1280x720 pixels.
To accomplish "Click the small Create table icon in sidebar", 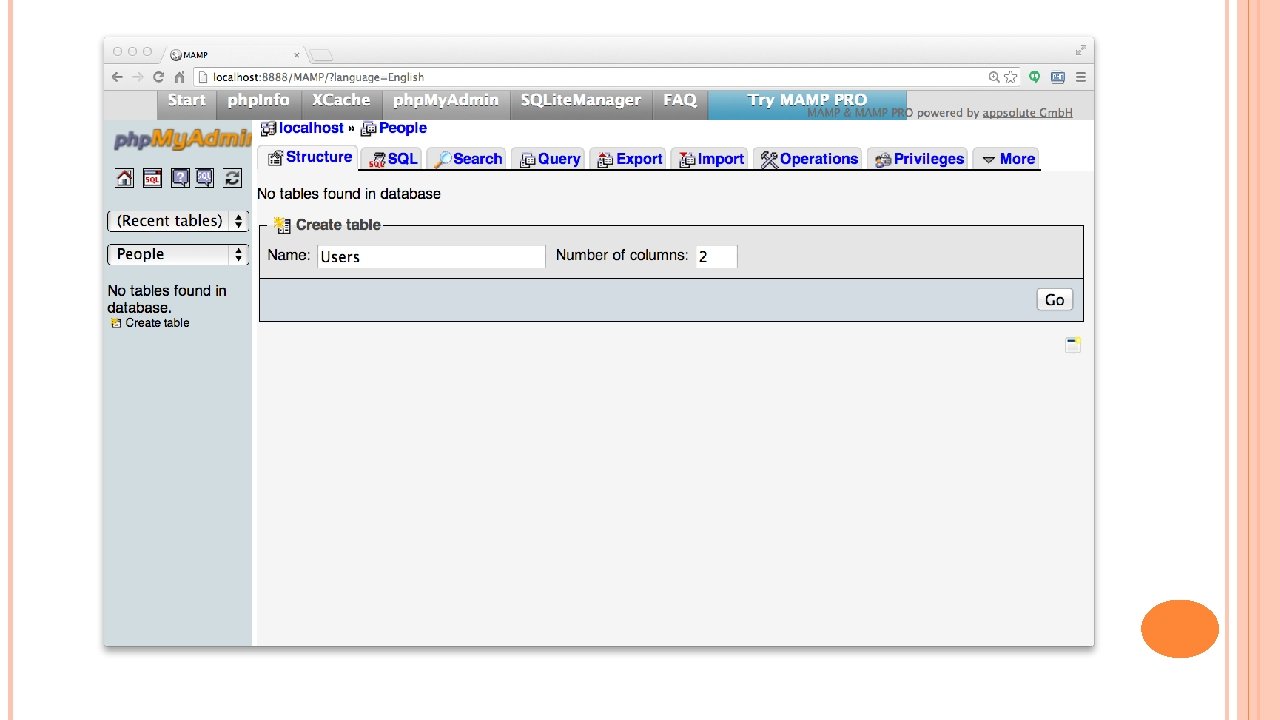I will pyautogui.click(x=115, y=323).
